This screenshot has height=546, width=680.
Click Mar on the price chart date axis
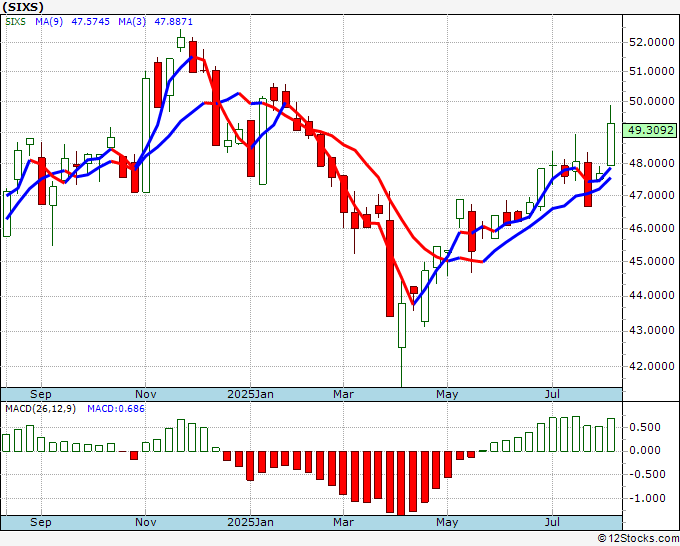tap(343, 394)
